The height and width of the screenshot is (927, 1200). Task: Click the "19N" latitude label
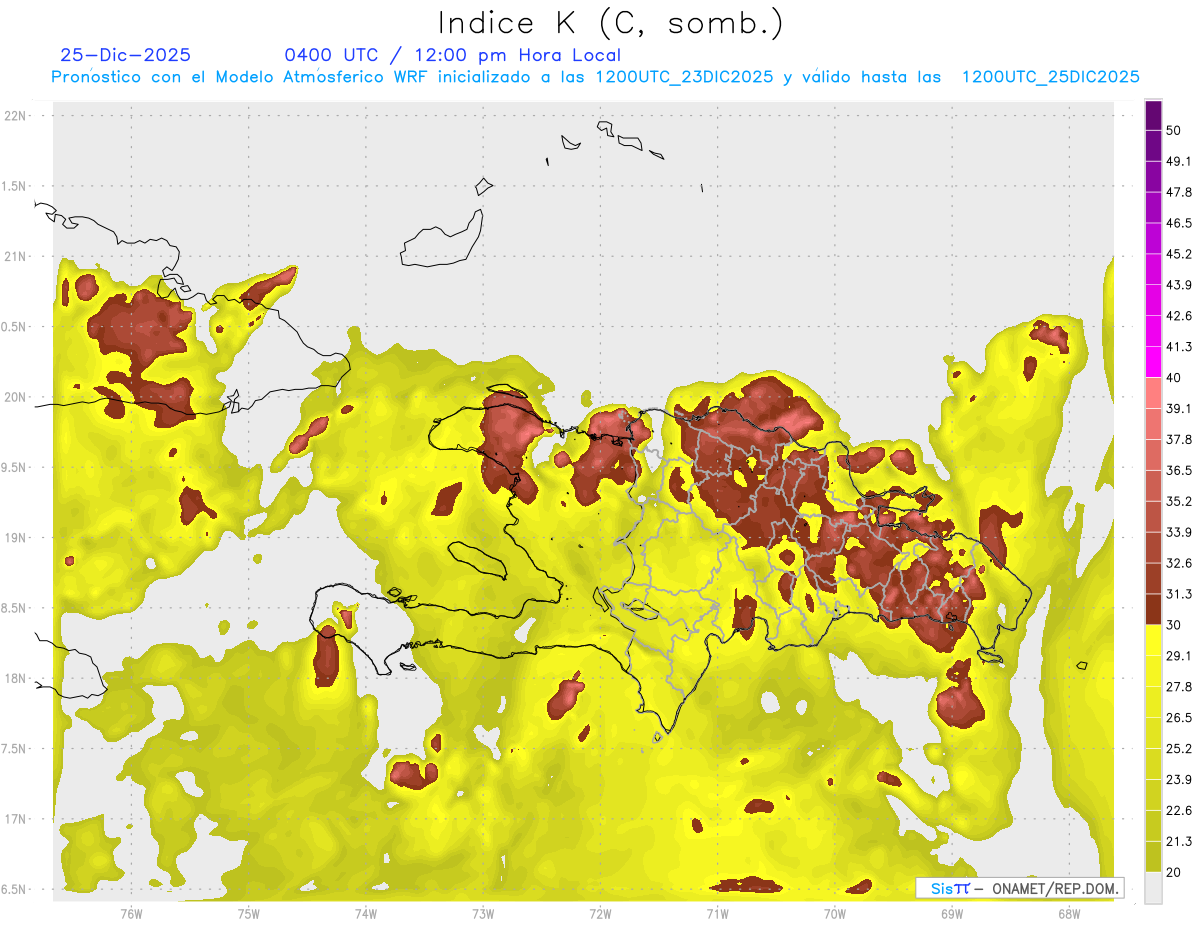tap(16, 537)
